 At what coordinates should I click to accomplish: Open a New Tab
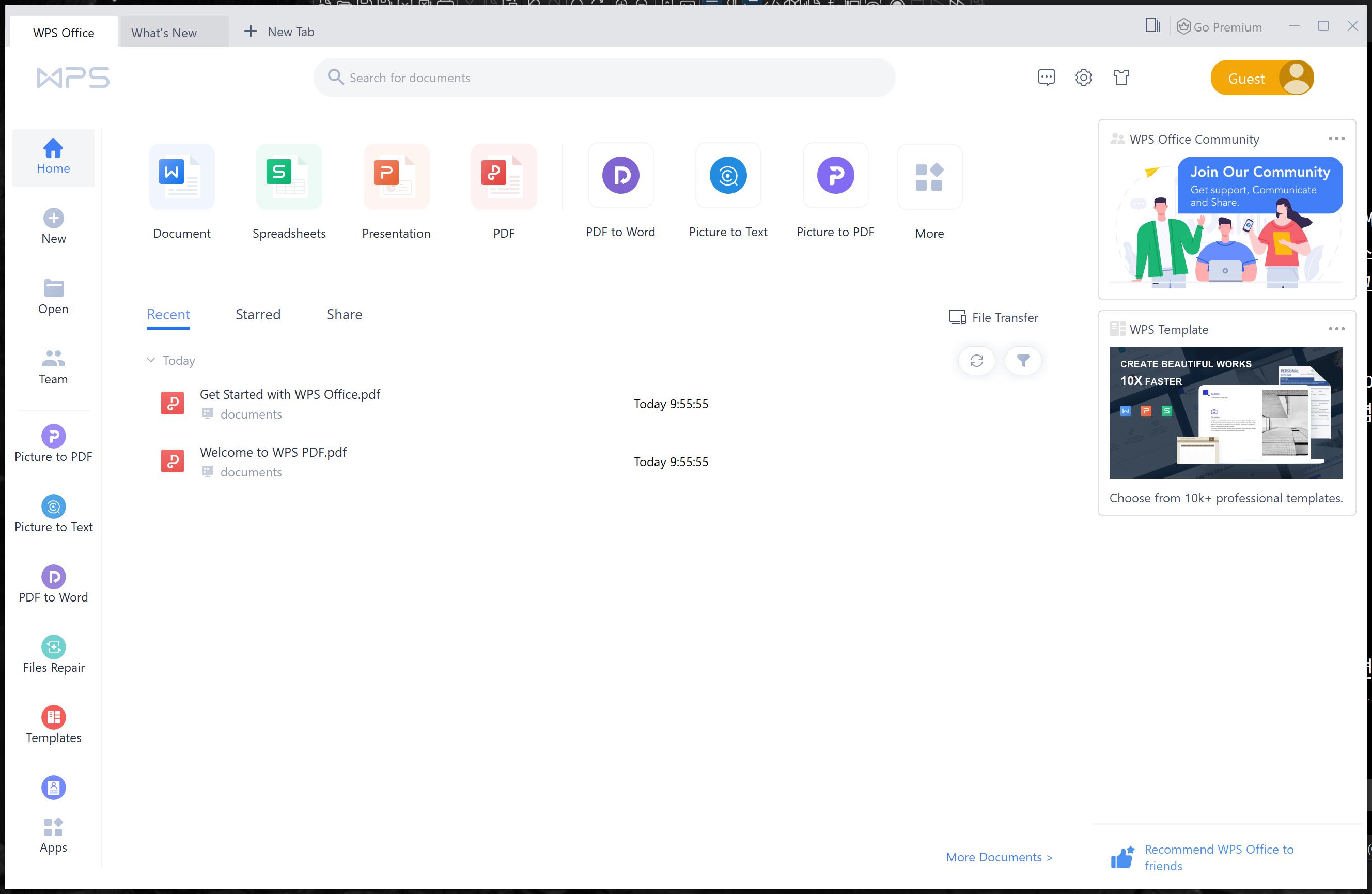tap(279, 32)
